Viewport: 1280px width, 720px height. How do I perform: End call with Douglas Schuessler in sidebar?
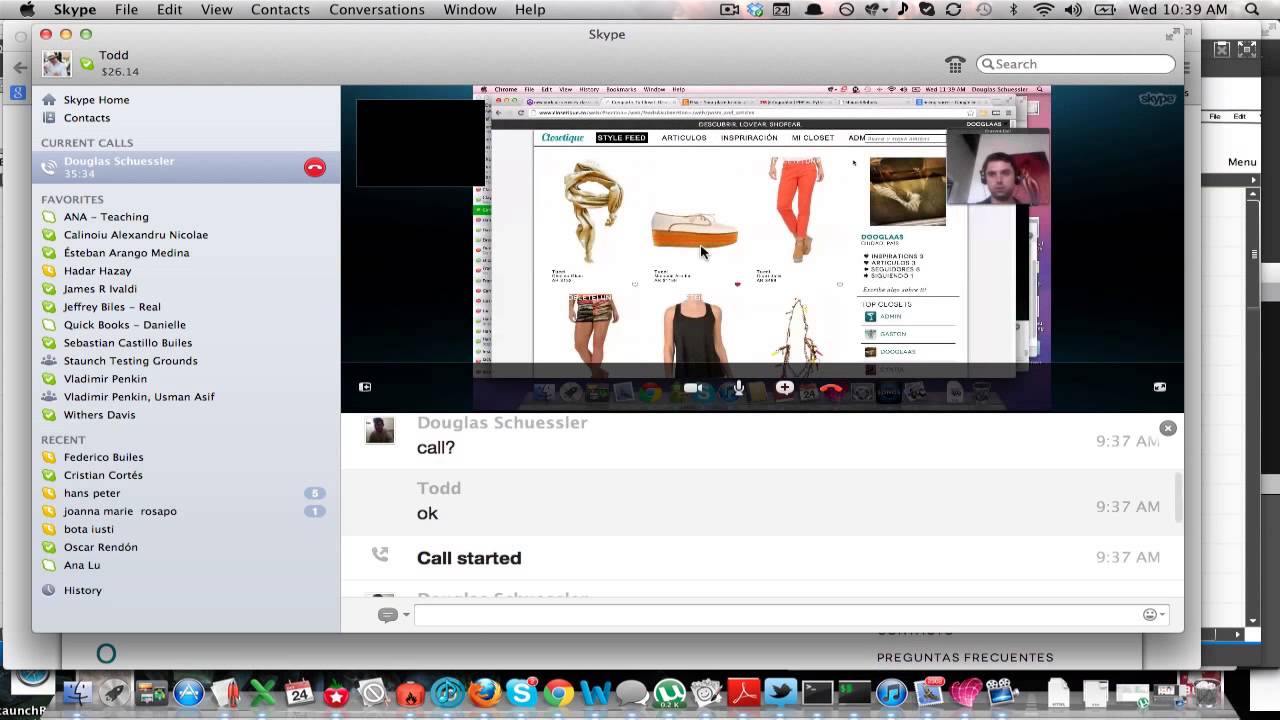point(315,168)
